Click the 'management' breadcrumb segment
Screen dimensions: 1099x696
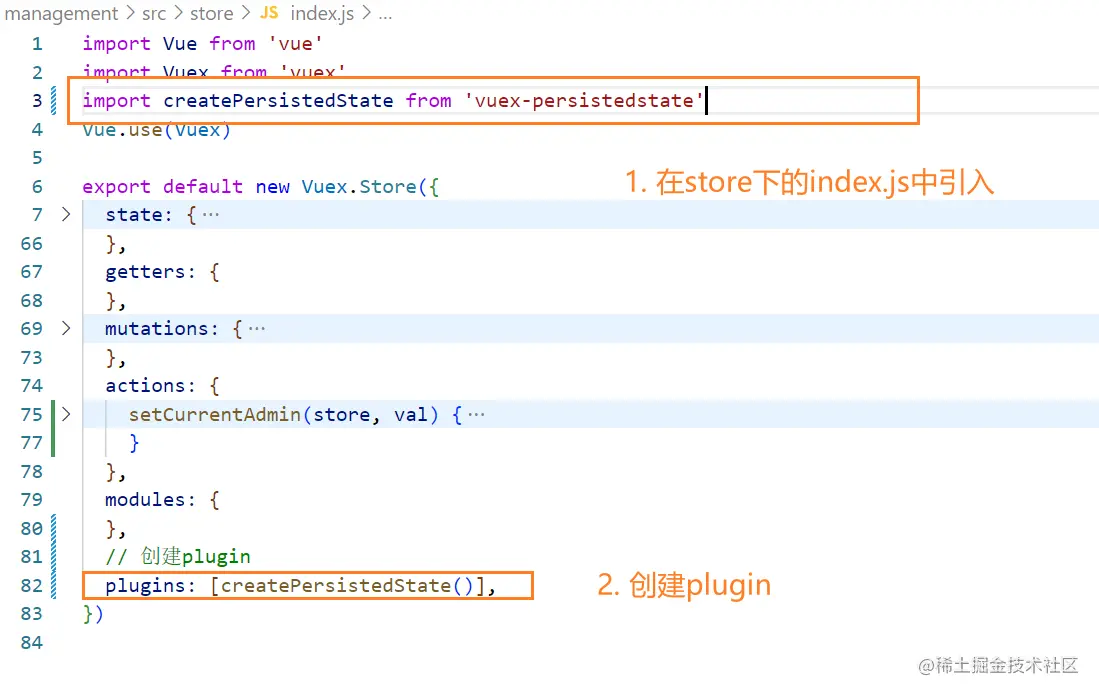point(61,13)
